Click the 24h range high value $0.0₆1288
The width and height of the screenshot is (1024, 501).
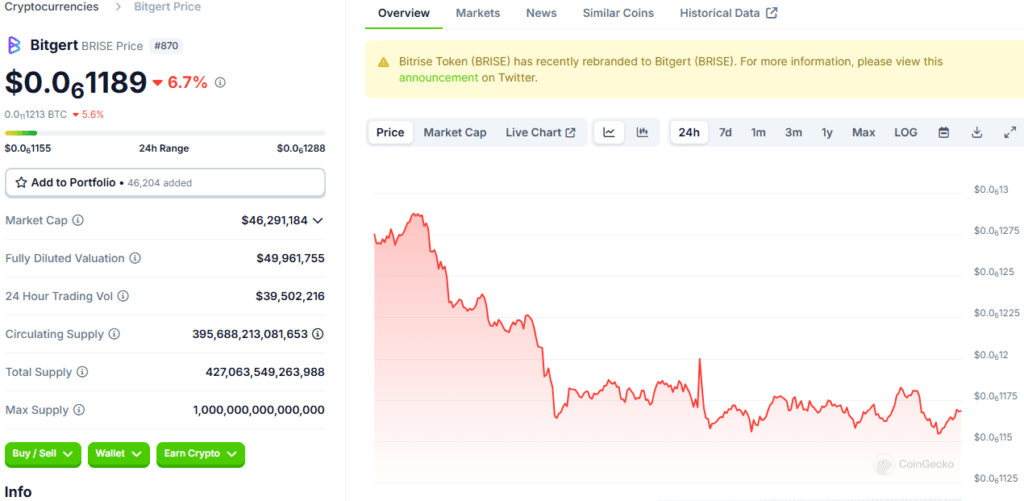point(301,148)
